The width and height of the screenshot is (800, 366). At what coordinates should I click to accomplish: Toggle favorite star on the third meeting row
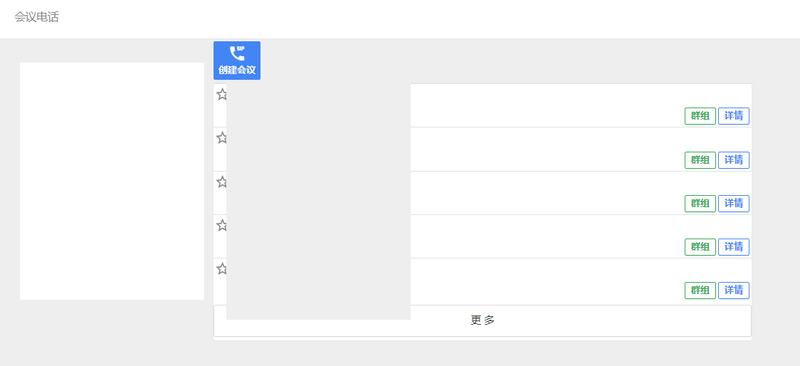(x=221, y=182)
